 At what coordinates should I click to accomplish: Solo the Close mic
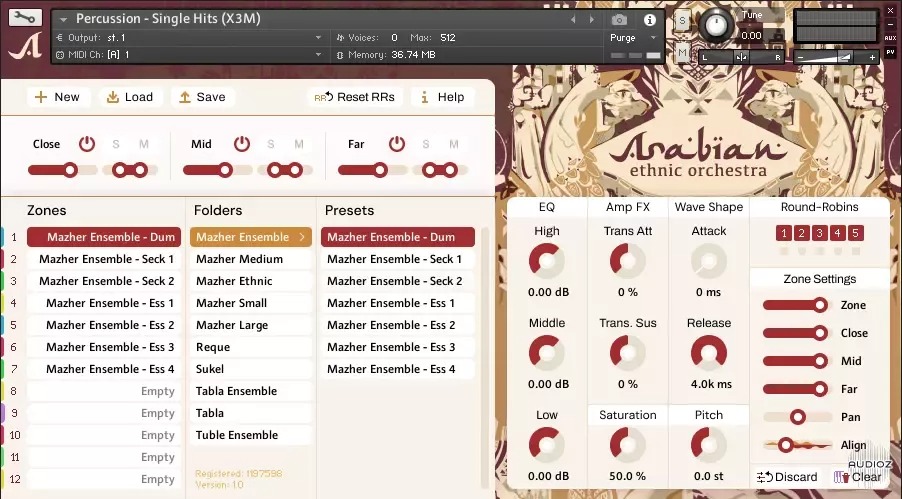[116, 144]
